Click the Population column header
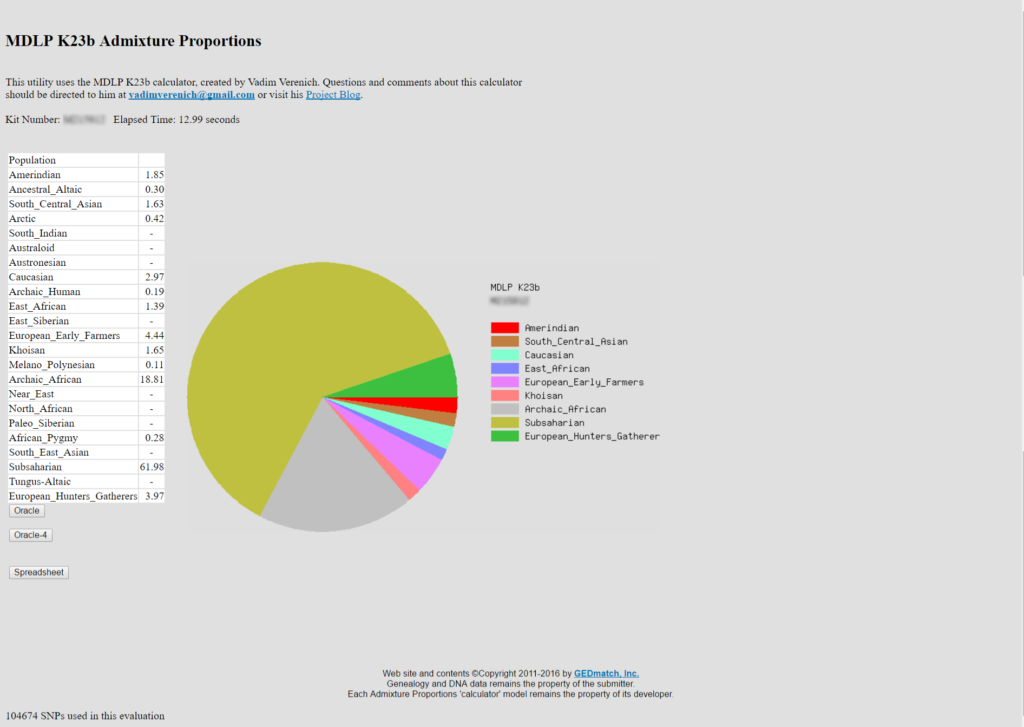This screenshot has height=727, width=1024. click(x=35, y=159)
